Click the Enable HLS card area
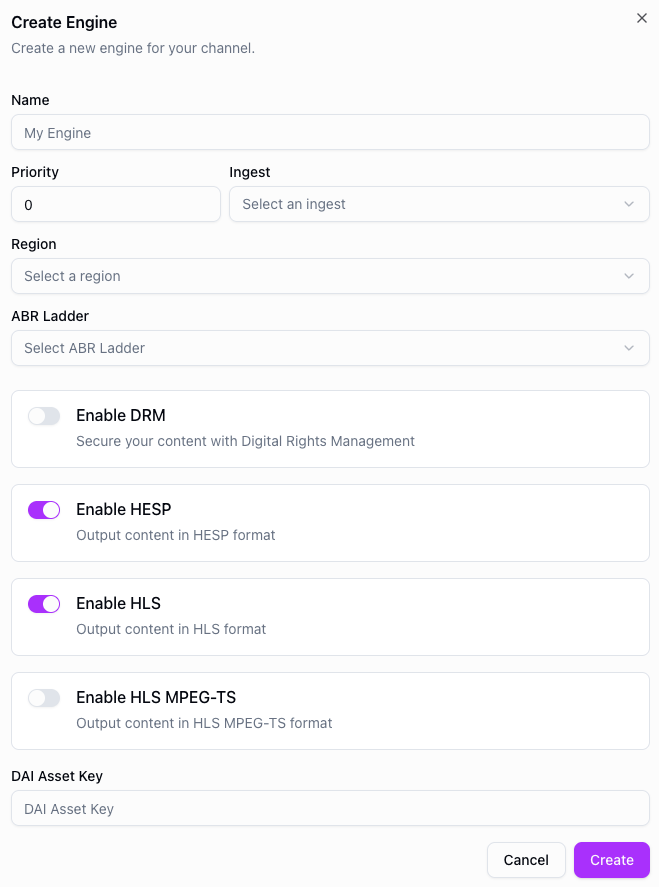 pyautogui.click(x=330, y=617)
